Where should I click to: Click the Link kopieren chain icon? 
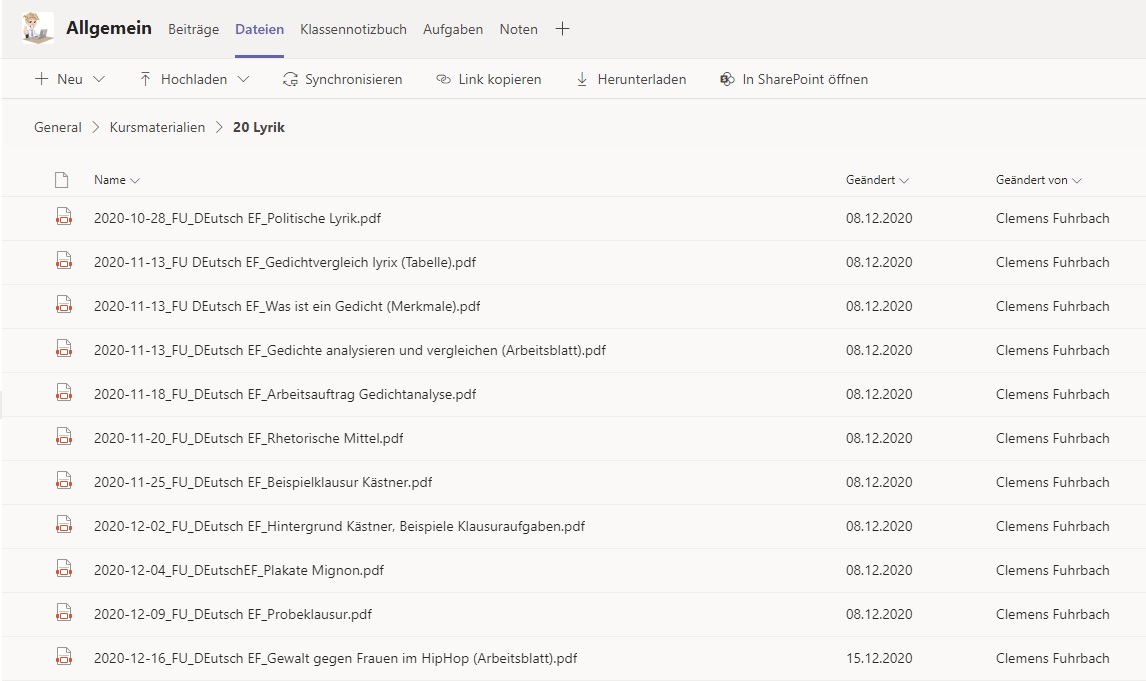tap(444, 79)
